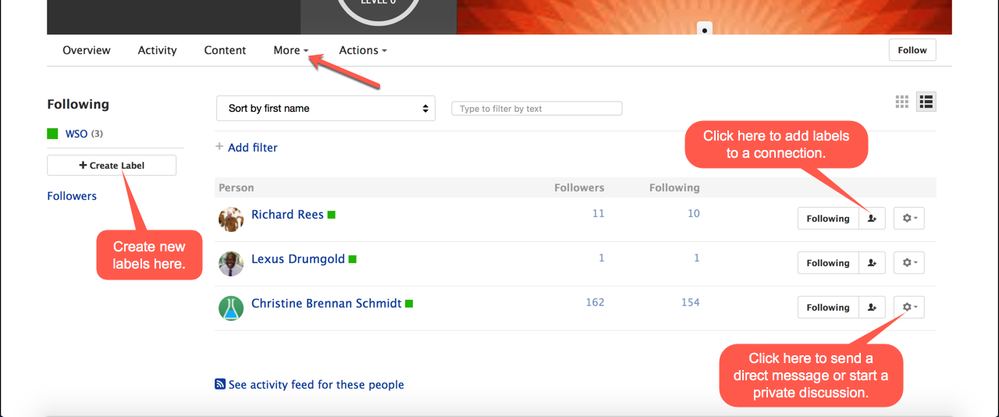Go to the Content tab
Screen dimensions: 999x417
225,50
